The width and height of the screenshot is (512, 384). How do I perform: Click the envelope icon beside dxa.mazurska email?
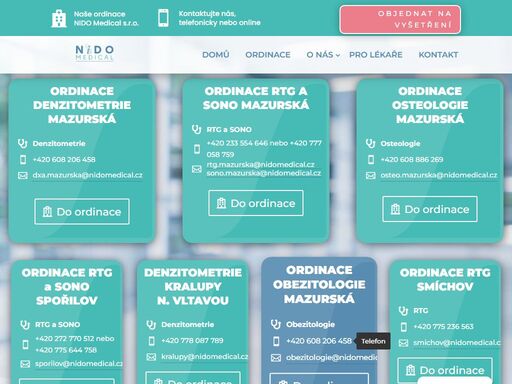[23, 175]
